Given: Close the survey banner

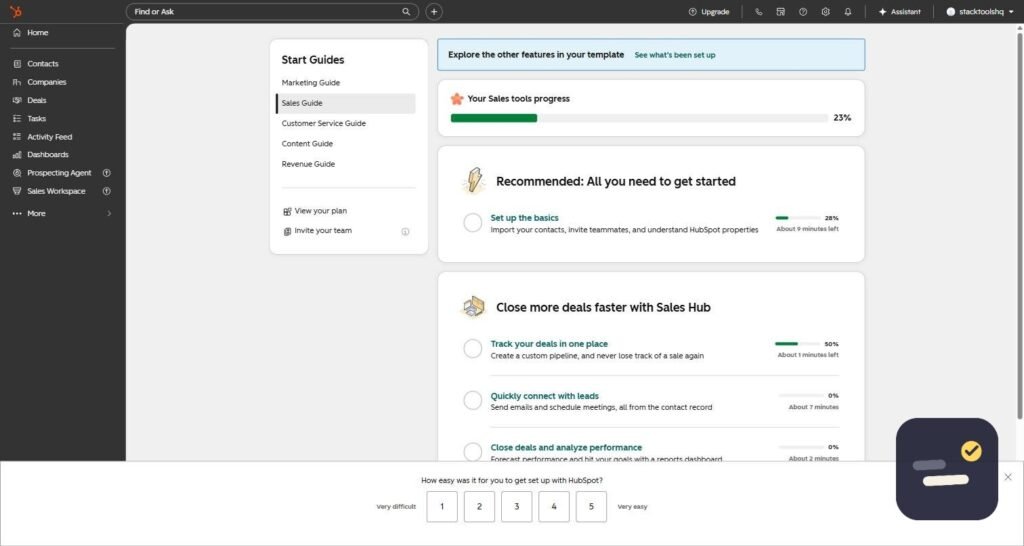Looking at the screenshot, I should [1008, 477].
